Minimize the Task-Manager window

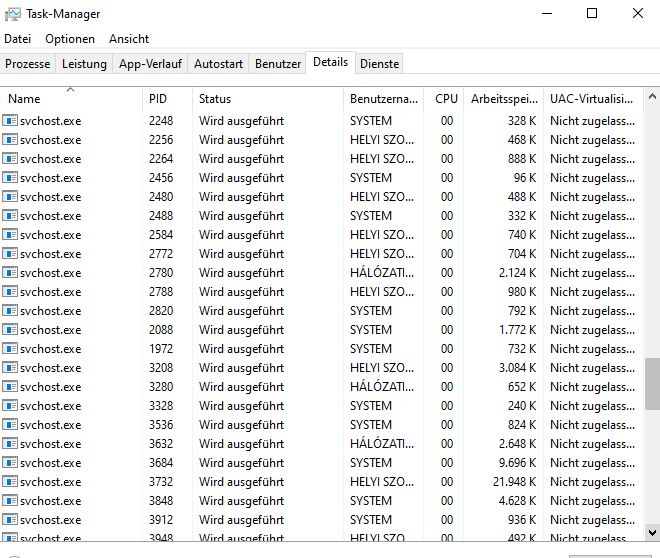[x=547, y=13]
